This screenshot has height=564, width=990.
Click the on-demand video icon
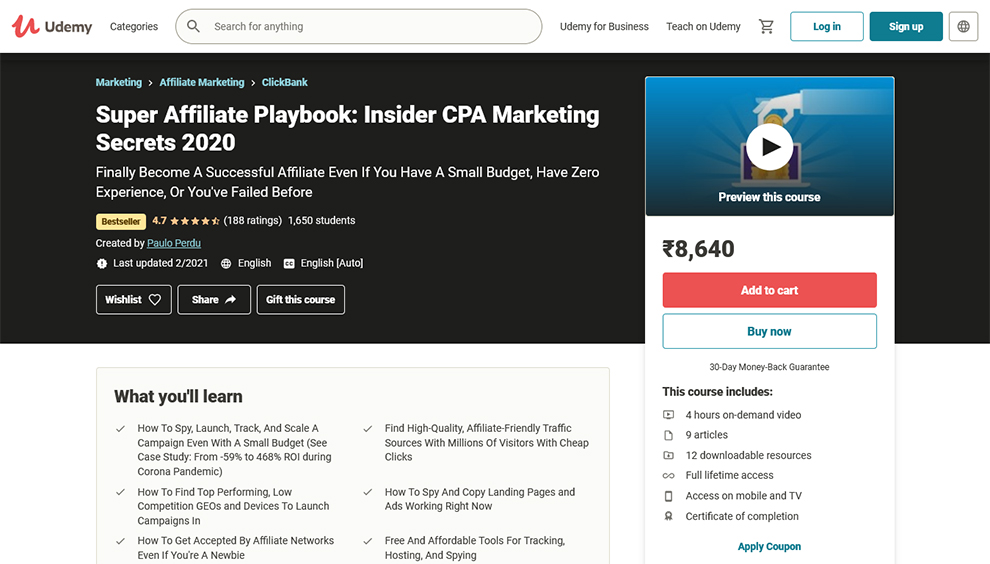click(668, 415)
